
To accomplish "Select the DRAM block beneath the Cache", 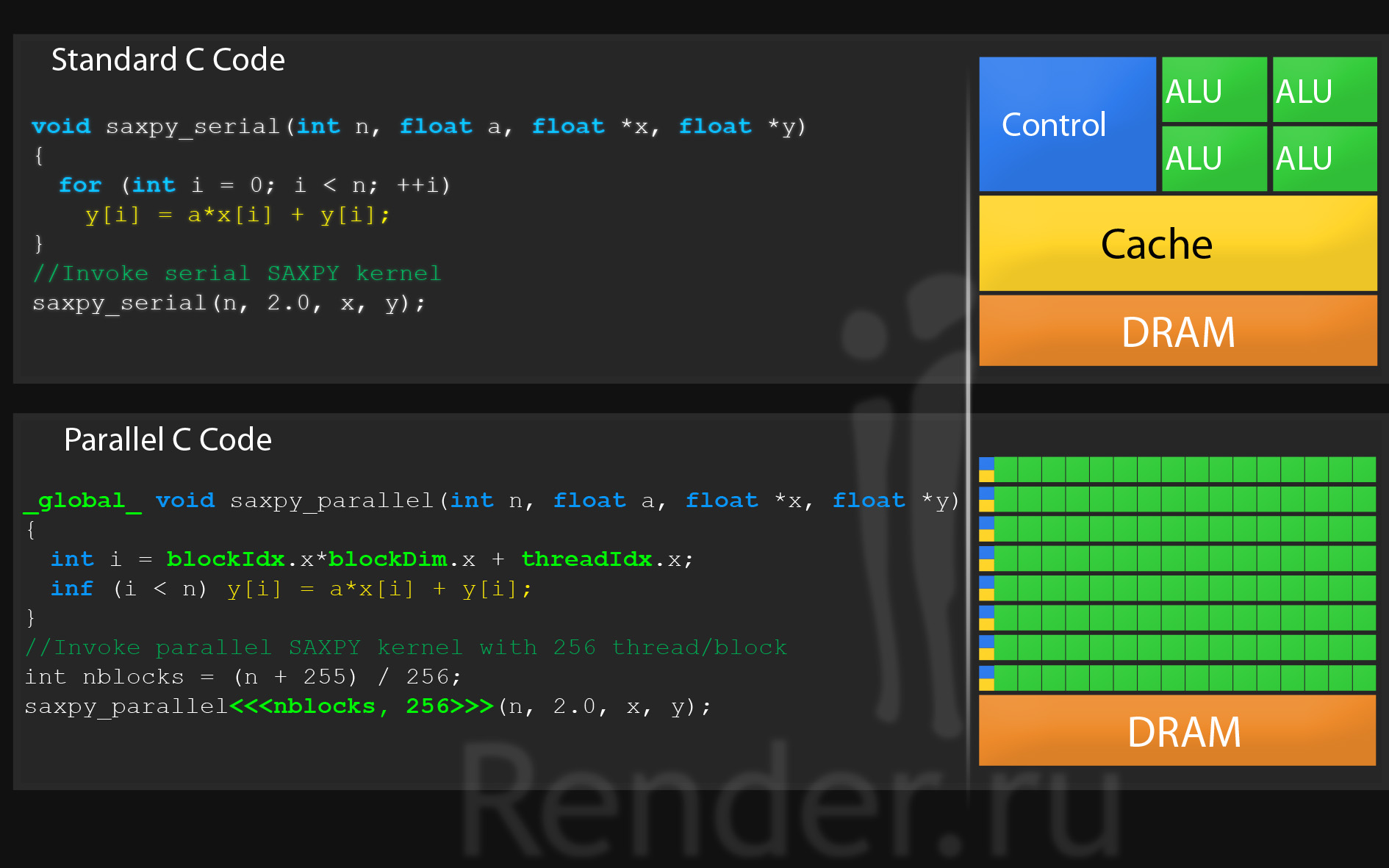I will point(1177,331).
